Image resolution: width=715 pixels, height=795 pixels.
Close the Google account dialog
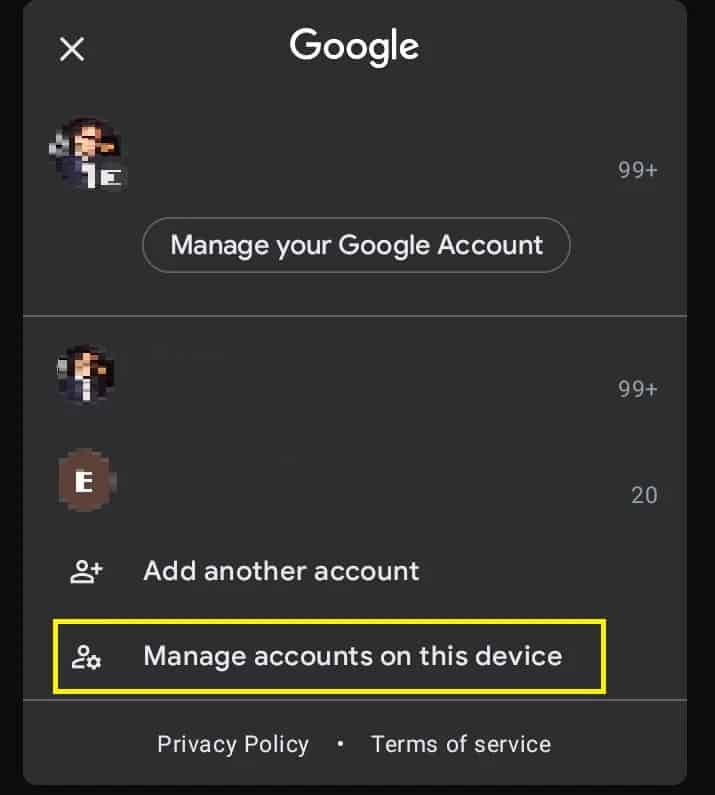coord(72,49)
